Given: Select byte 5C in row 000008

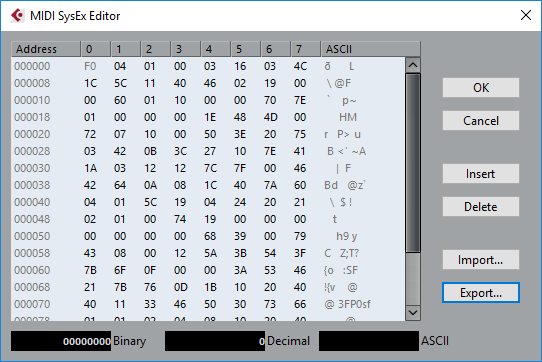Looking at the screenshot, I should [120, 83].
